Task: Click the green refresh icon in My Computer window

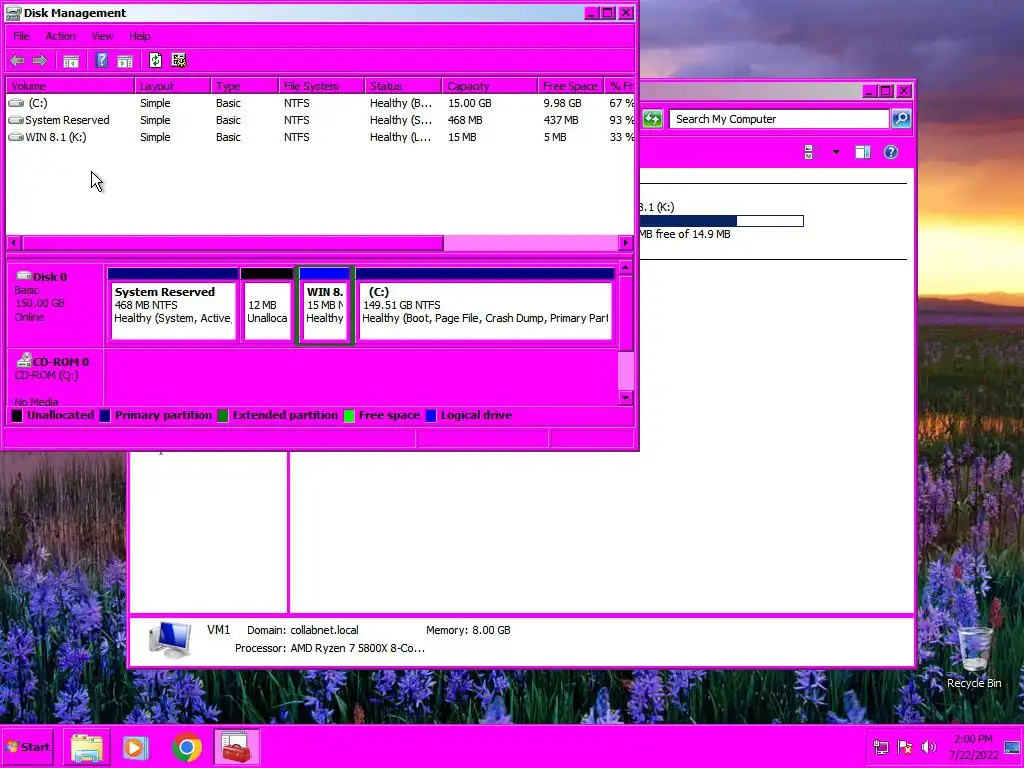Action: click(x=652, y=119)
